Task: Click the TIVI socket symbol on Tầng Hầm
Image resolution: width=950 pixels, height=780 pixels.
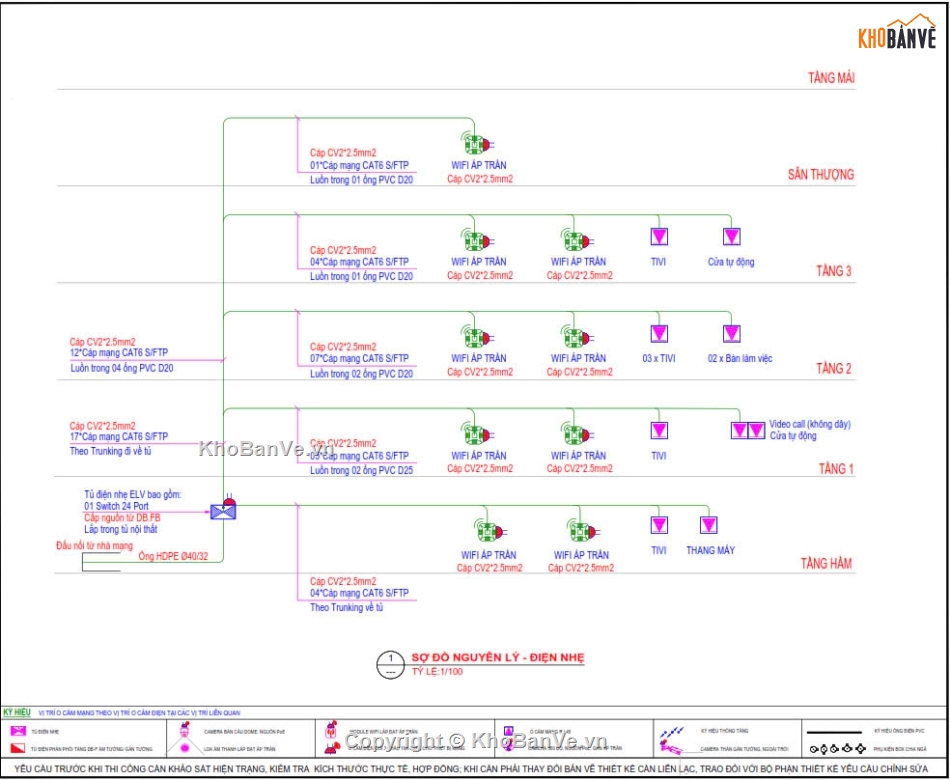Action: [659, 525]
